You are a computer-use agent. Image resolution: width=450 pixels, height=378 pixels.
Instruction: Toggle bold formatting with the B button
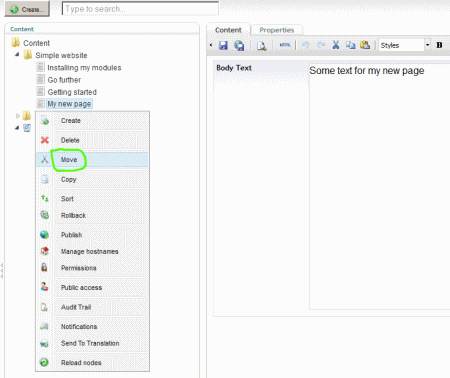[x=439, y=45]
